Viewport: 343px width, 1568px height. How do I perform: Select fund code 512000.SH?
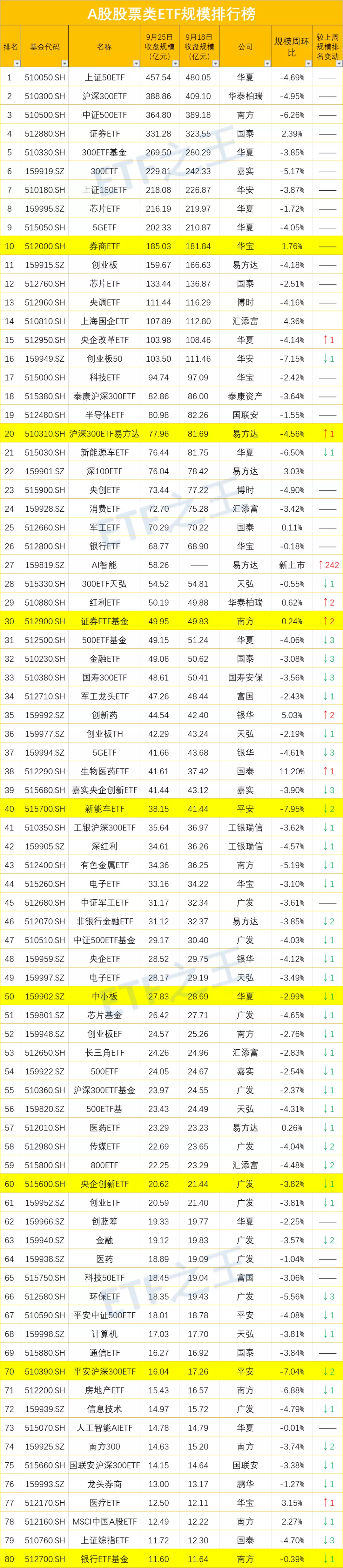tap(44, 246)
